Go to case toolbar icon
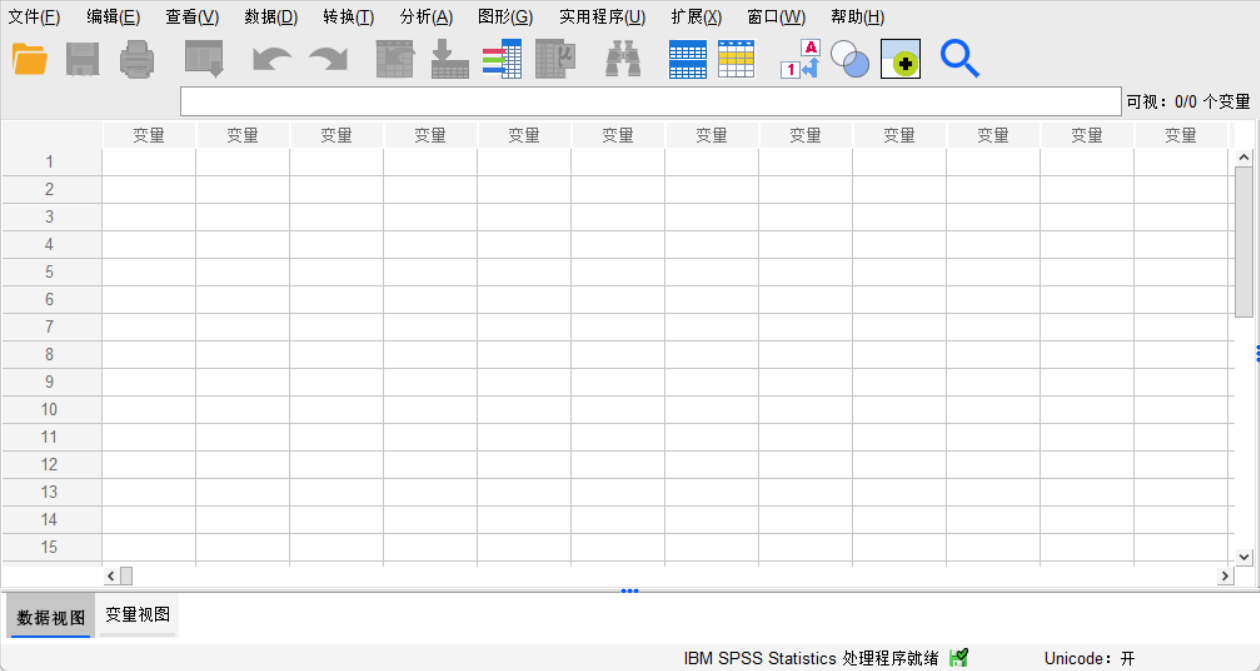1260x671 pixels. click(x=395, y=59)
